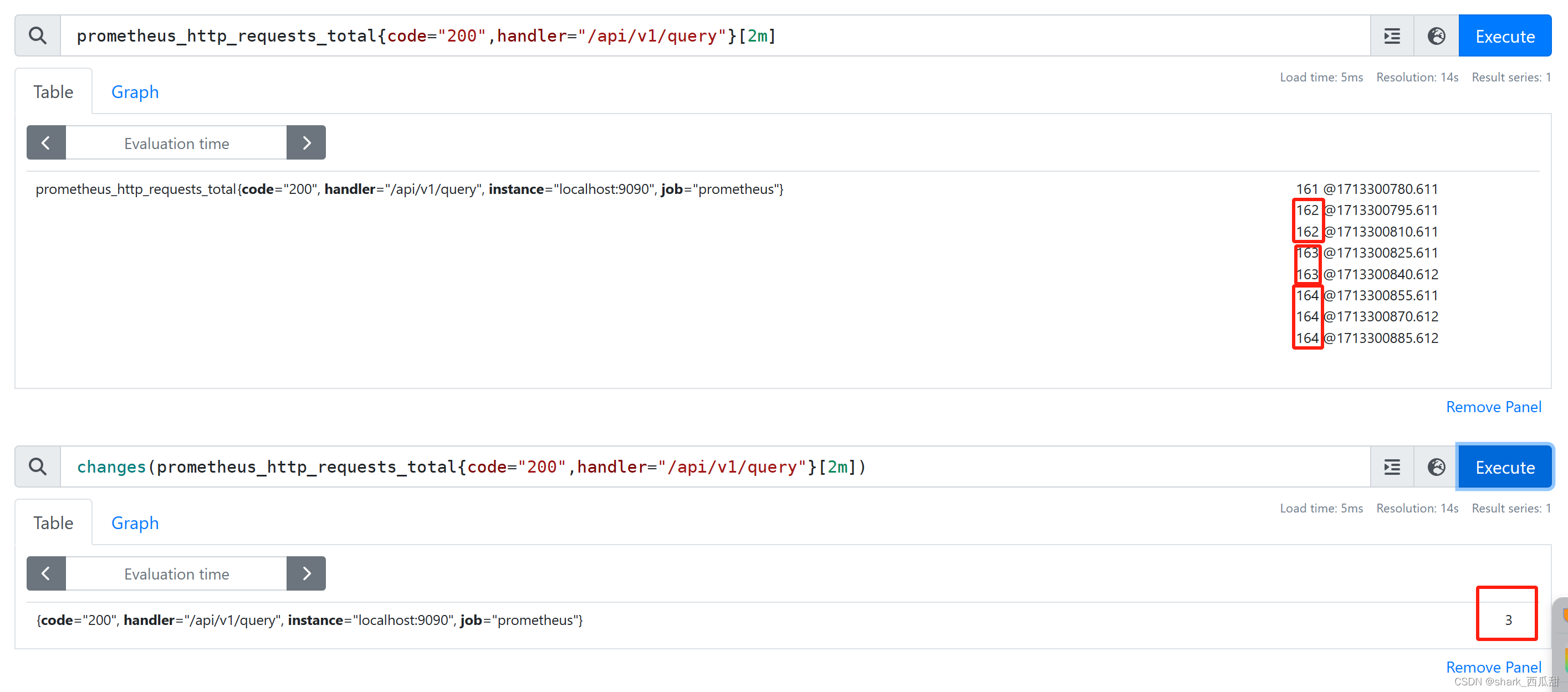Click the sample at timestamp @1713300840.612

point(1366,274)
